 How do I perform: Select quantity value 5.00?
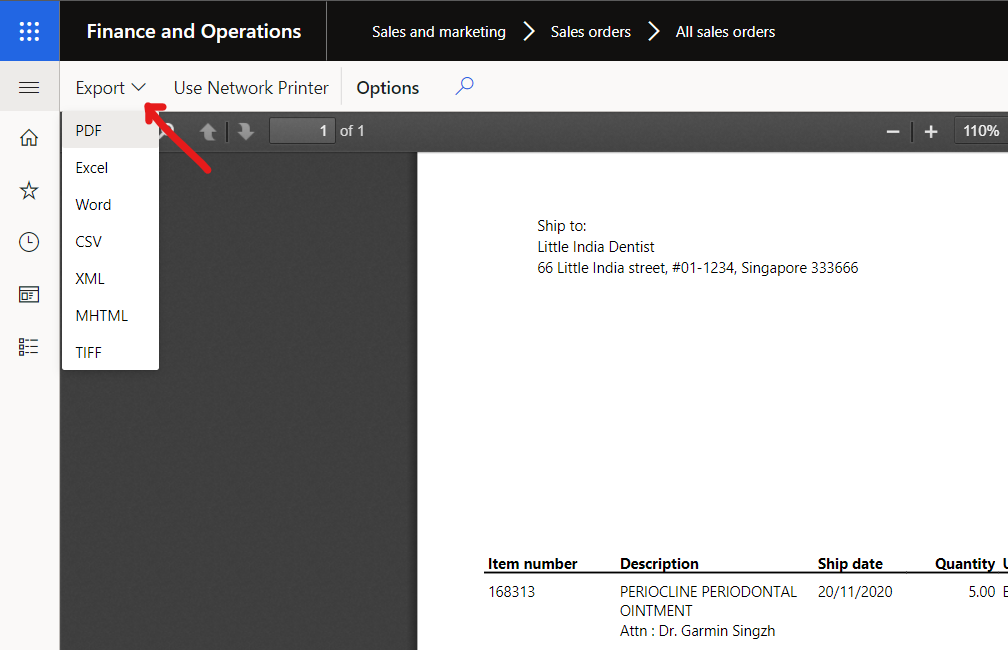(x=982, y=591)
